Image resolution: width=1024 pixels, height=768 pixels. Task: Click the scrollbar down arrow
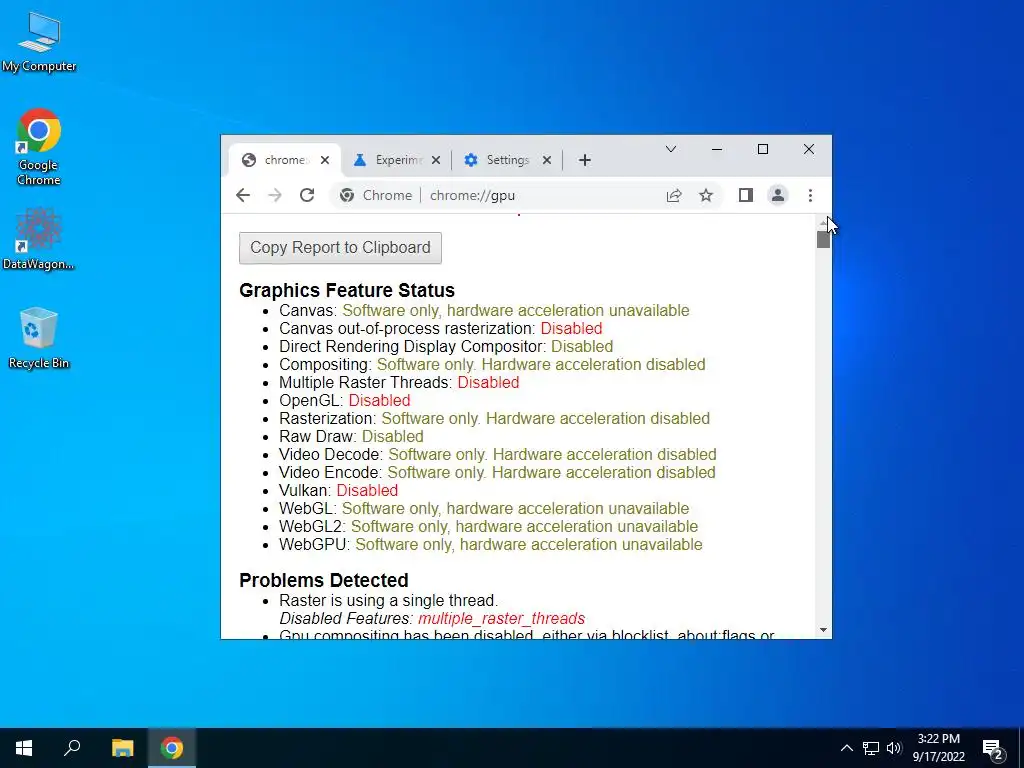point(824,630)
